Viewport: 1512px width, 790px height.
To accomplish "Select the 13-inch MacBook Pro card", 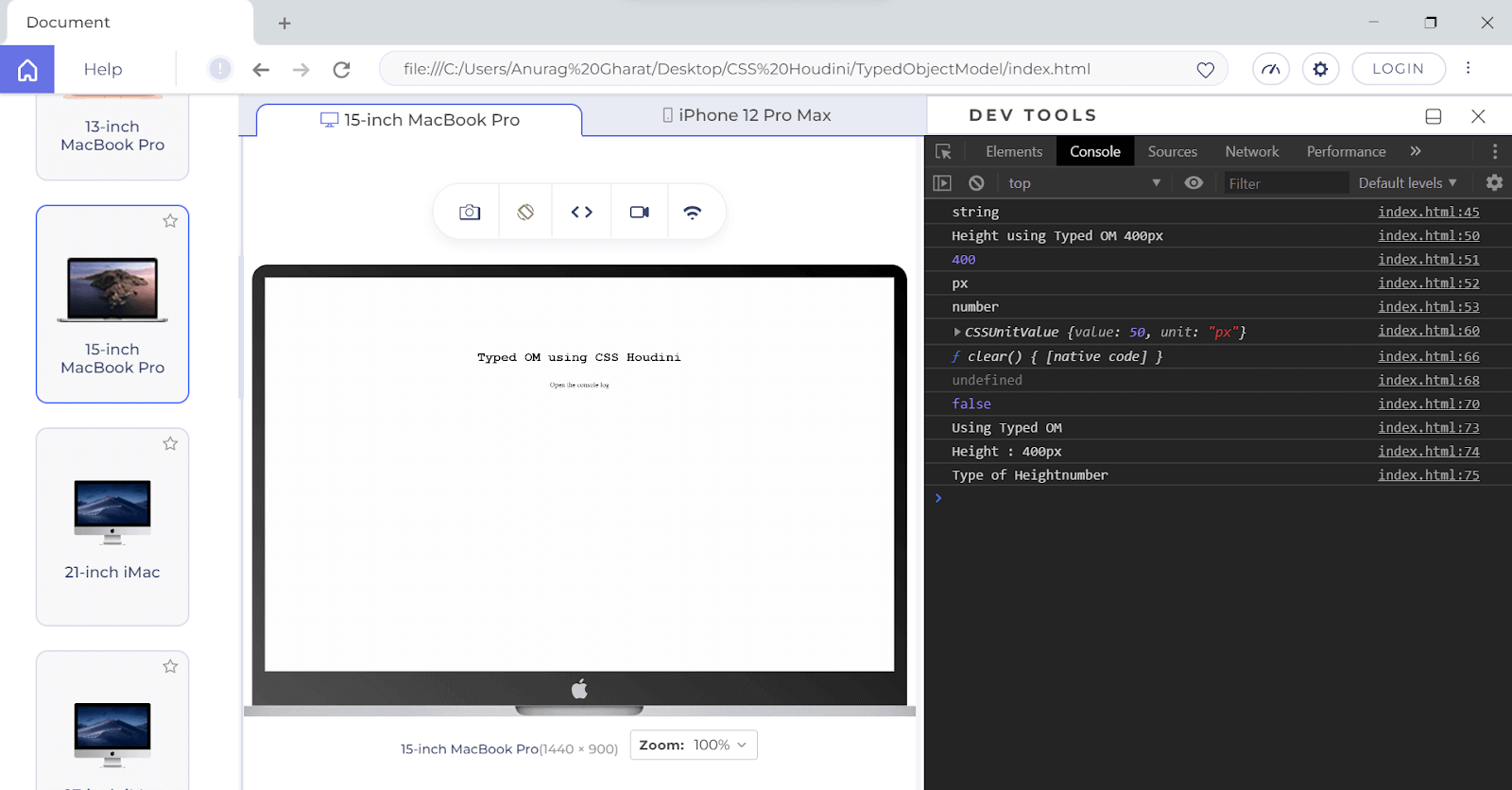I will 112,136.
